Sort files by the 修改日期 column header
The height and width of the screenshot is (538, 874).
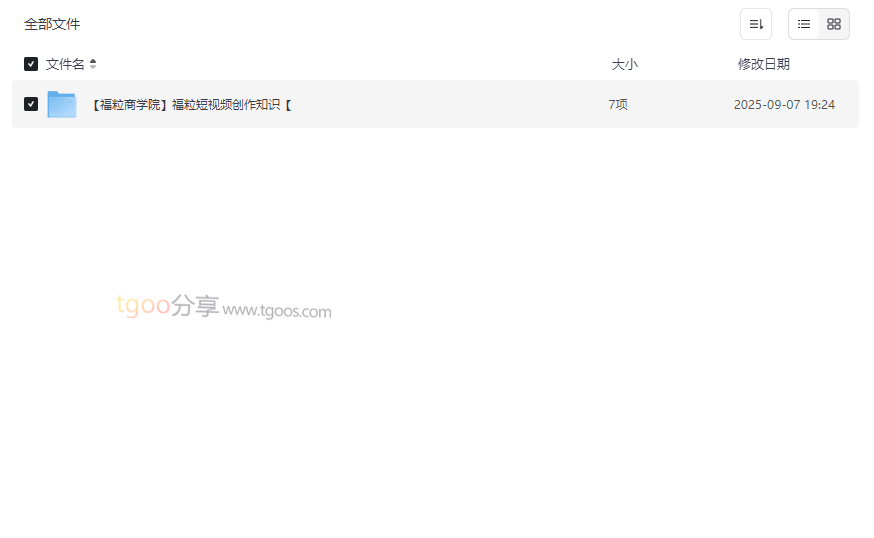click(x=764, y=64)
